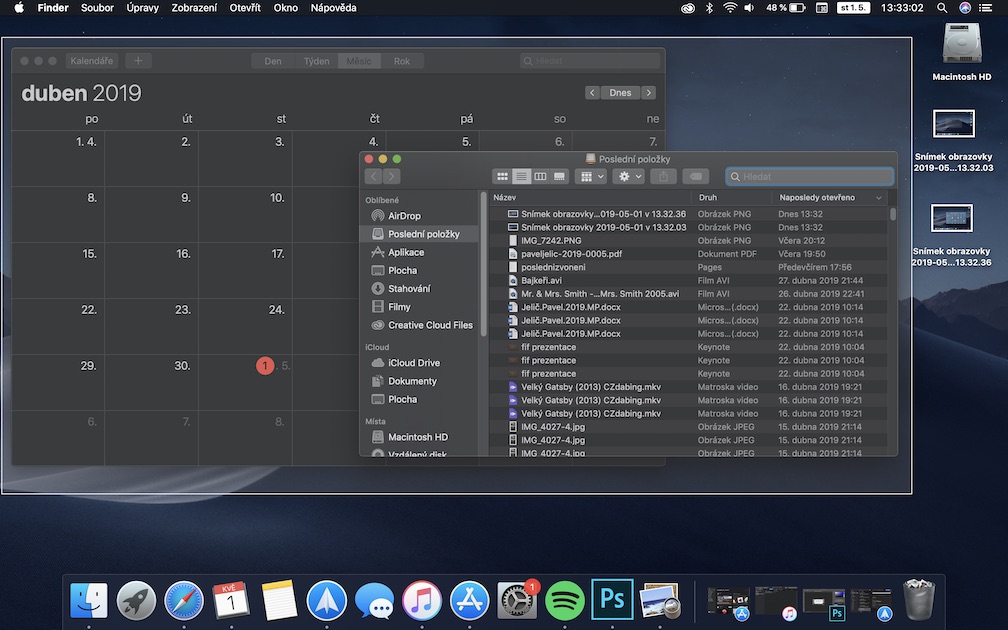The image size is (1008, 630).
Task: Switch Calendar to Rok view
Action: 402,61
